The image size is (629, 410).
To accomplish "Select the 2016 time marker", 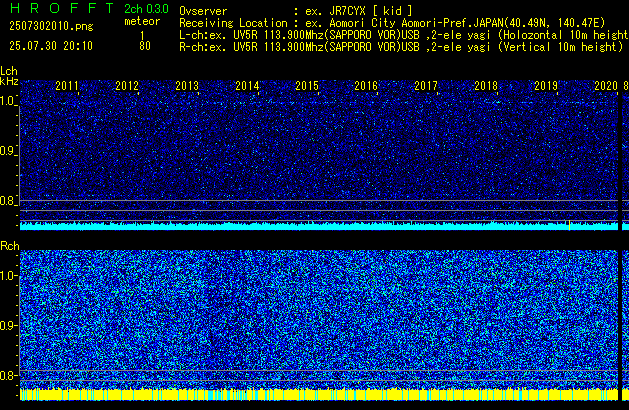I will pos(366,86).
